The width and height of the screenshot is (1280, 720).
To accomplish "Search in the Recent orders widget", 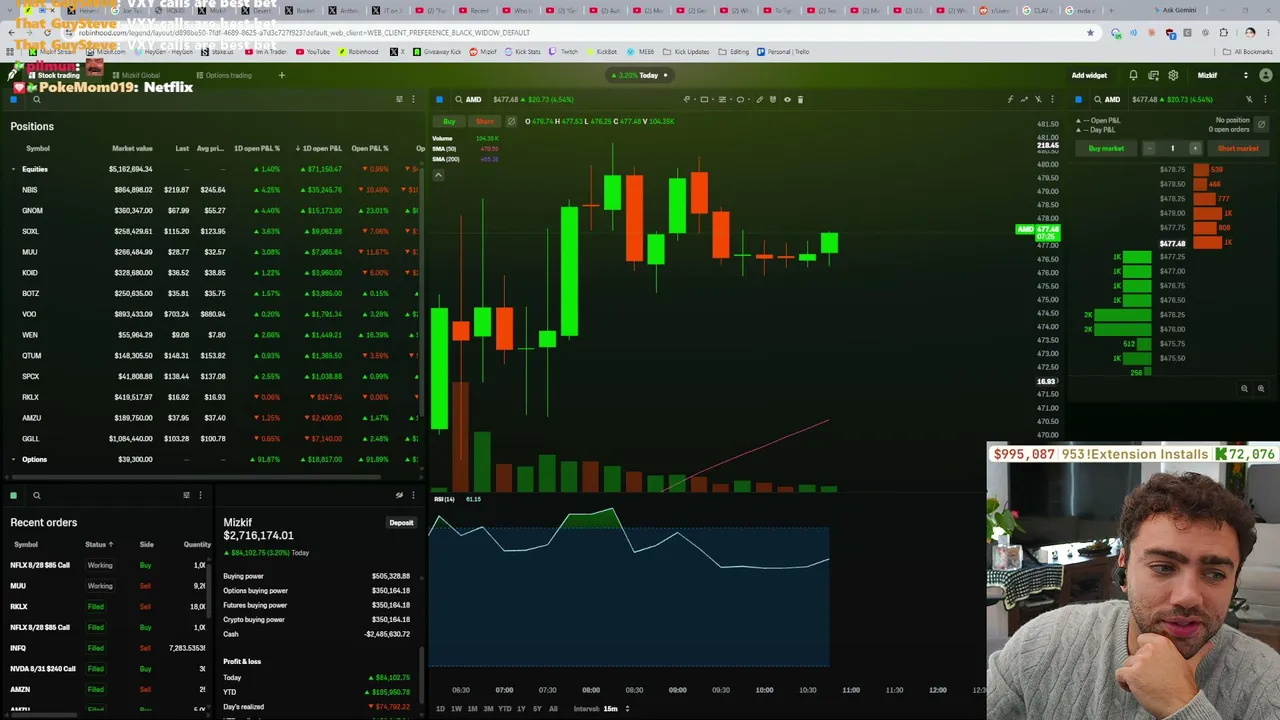I will tap(37, 495).
